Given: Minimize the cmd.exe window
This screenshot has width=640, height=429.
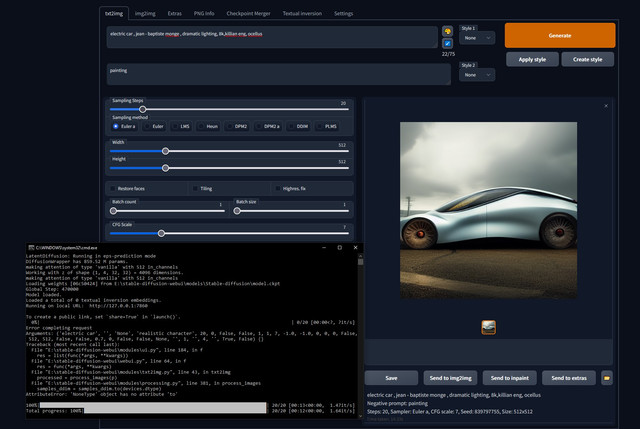Looking at the screenshot, I should click(x=324, y=247).
